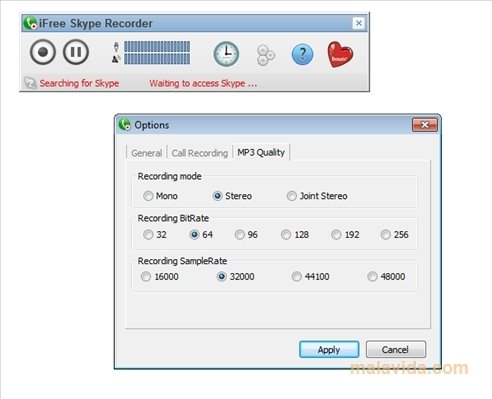
Task: Pause the recording
Action: pos(76,52)
